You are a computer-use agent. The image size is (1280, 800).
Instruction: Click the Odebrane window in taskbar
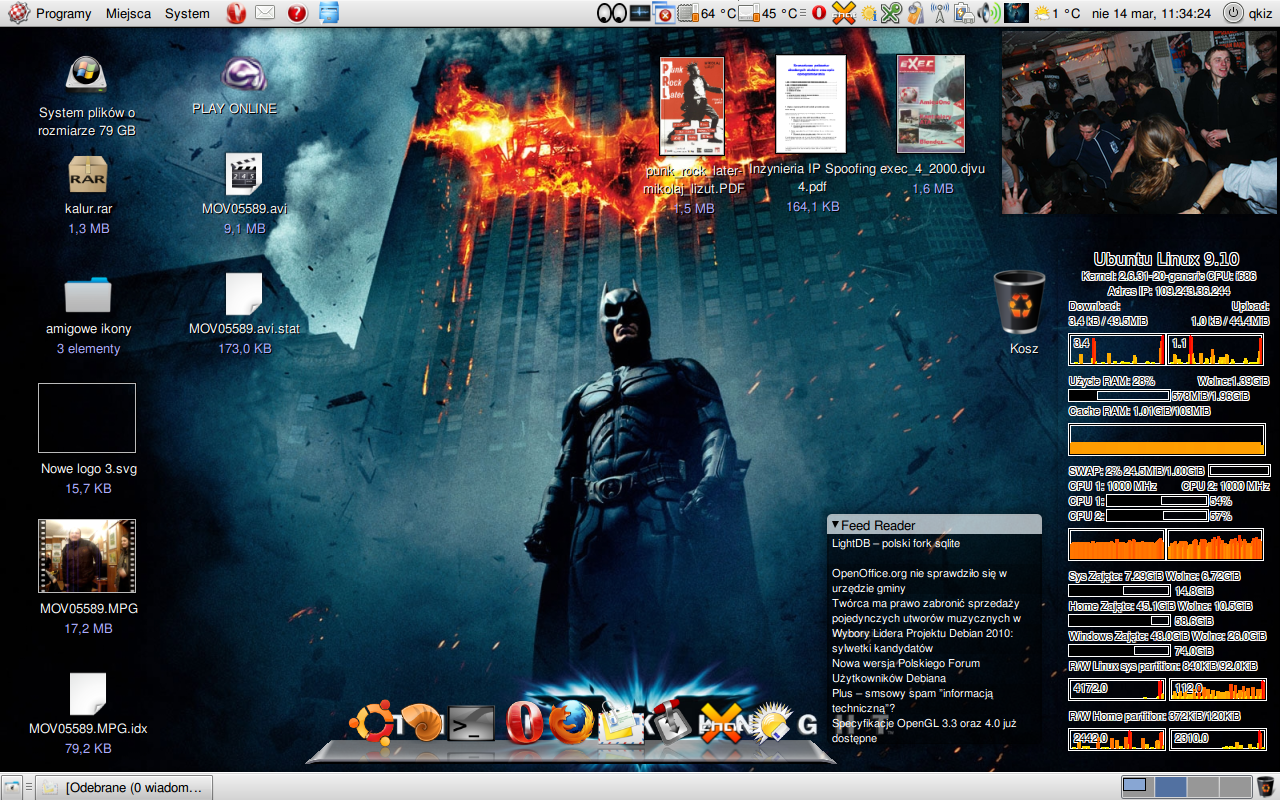point(126,787)
